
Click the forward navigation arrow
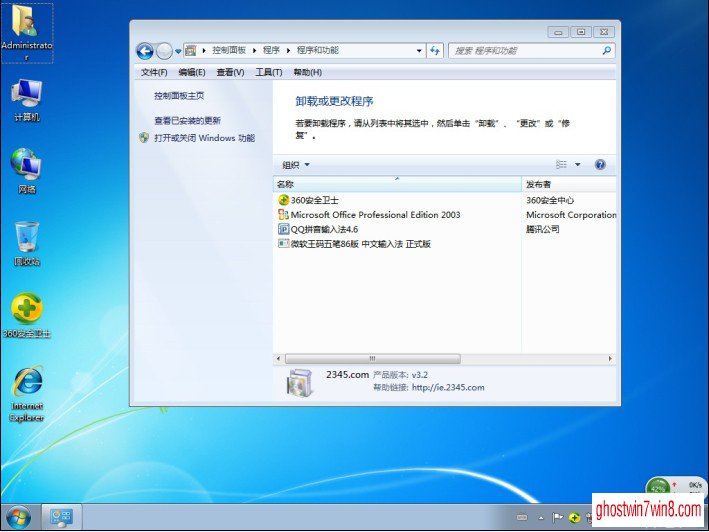164,51
